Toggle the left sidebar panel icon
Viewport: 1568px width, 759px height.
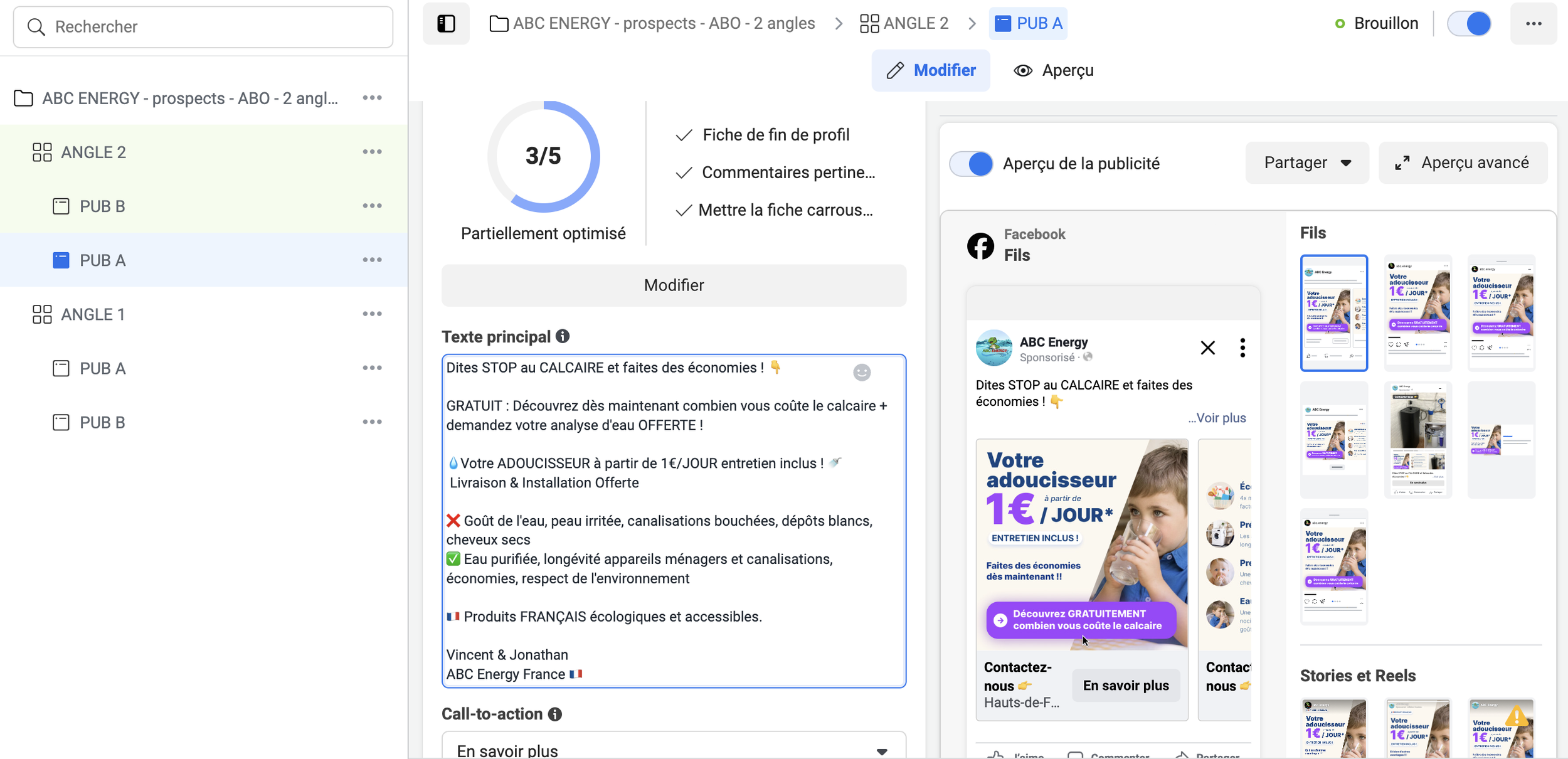coord(446,24)
